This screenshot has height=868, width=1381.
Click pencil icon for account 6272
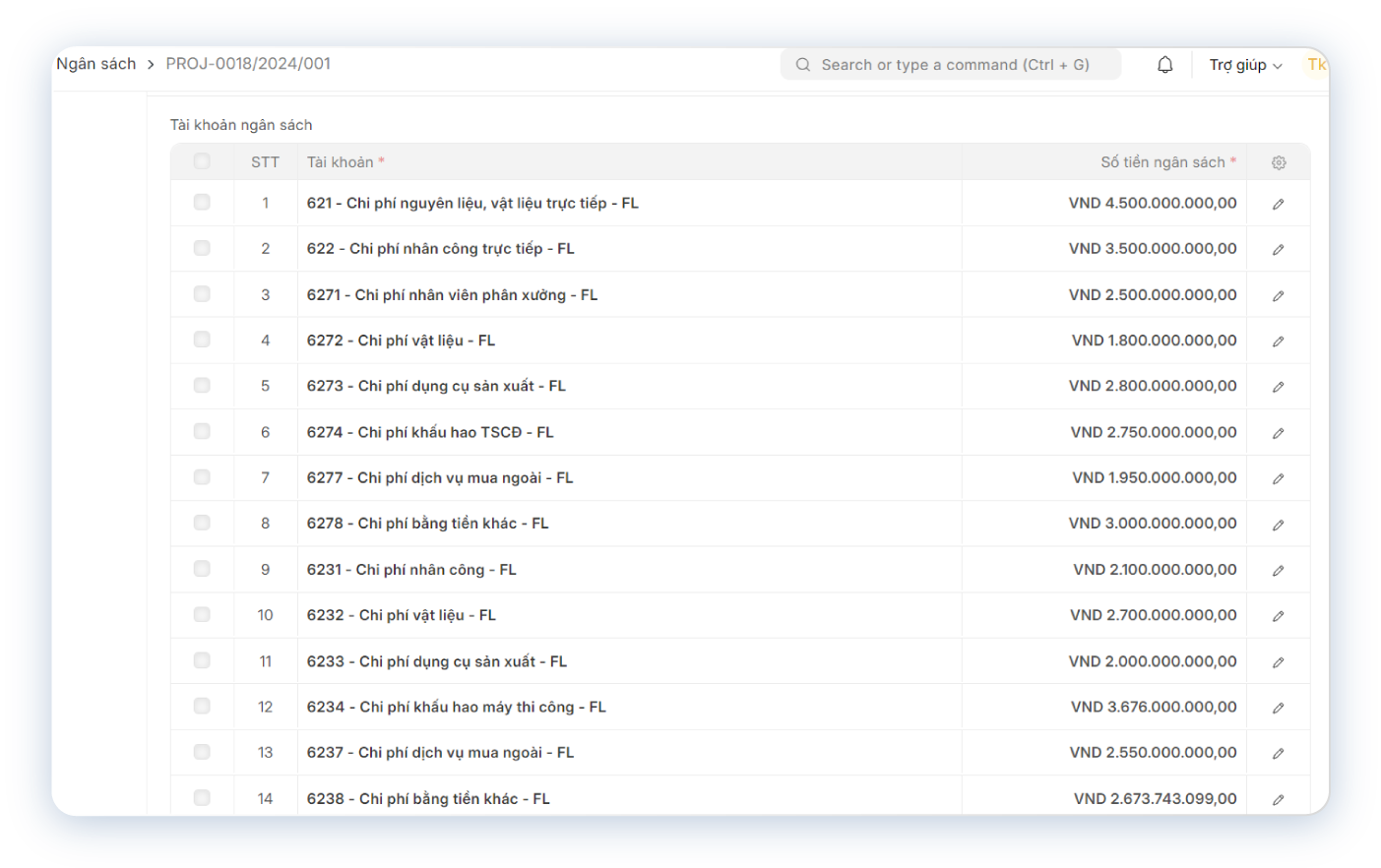pos(1278,341)
